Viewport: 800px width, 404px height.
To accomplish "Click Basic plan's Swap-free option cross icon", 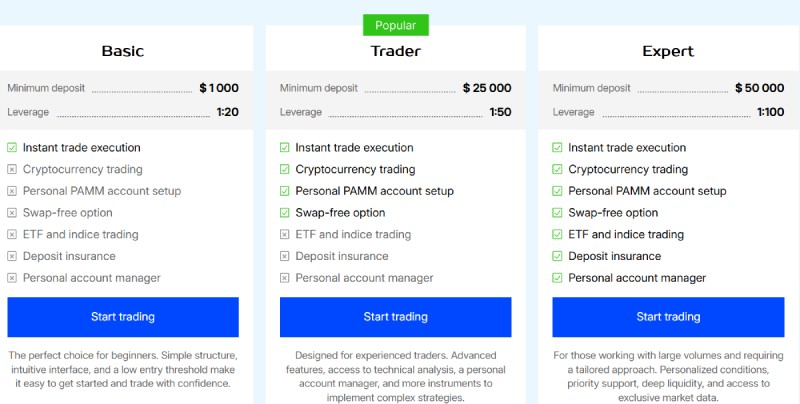I will [12, 213].
